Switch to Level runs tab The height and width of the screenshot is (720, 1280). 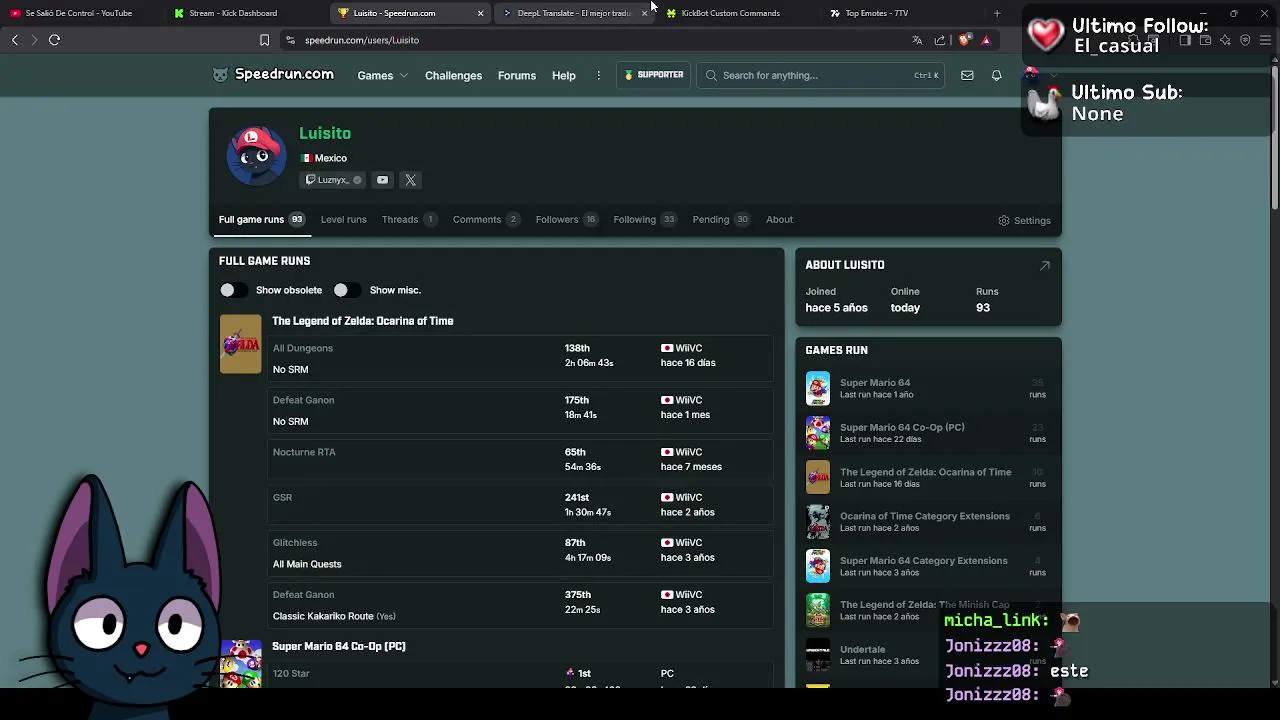point(343,220)
